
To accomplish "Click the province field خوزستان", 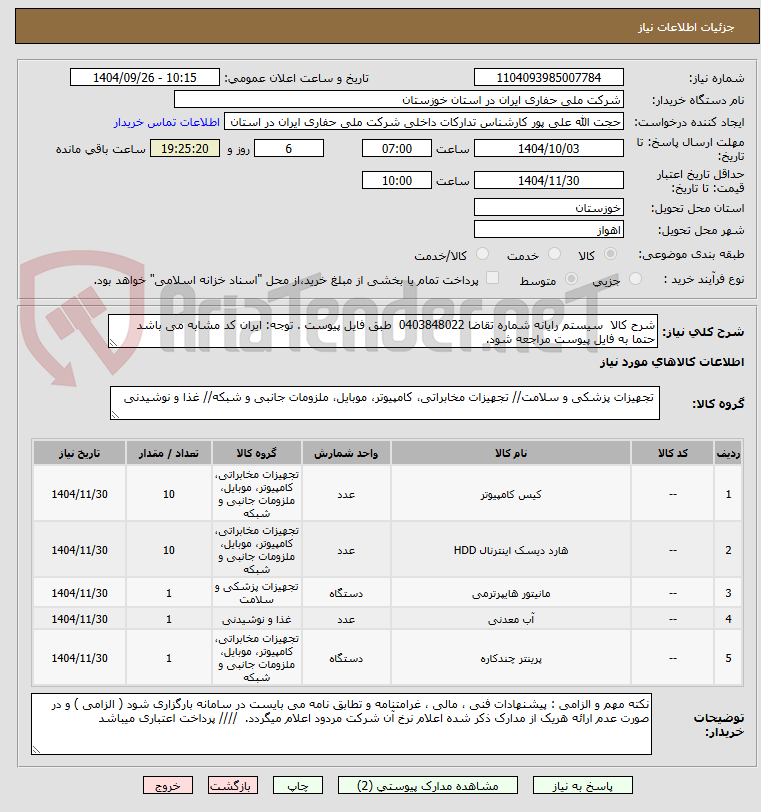I will click(x=549, y=208).
